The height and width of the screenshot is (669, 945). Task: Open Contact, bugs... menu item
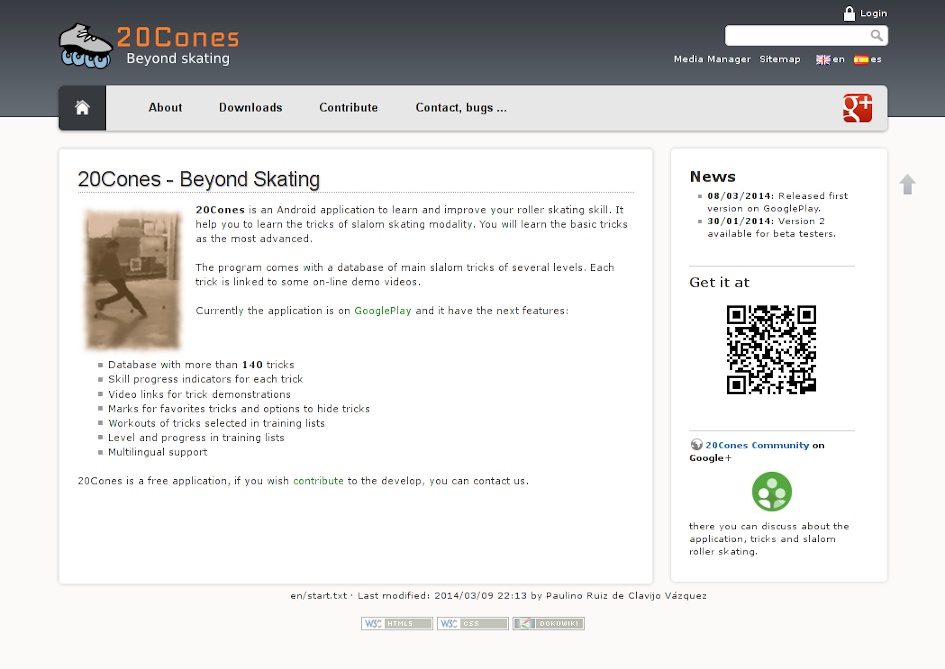[x=461, y=108]
